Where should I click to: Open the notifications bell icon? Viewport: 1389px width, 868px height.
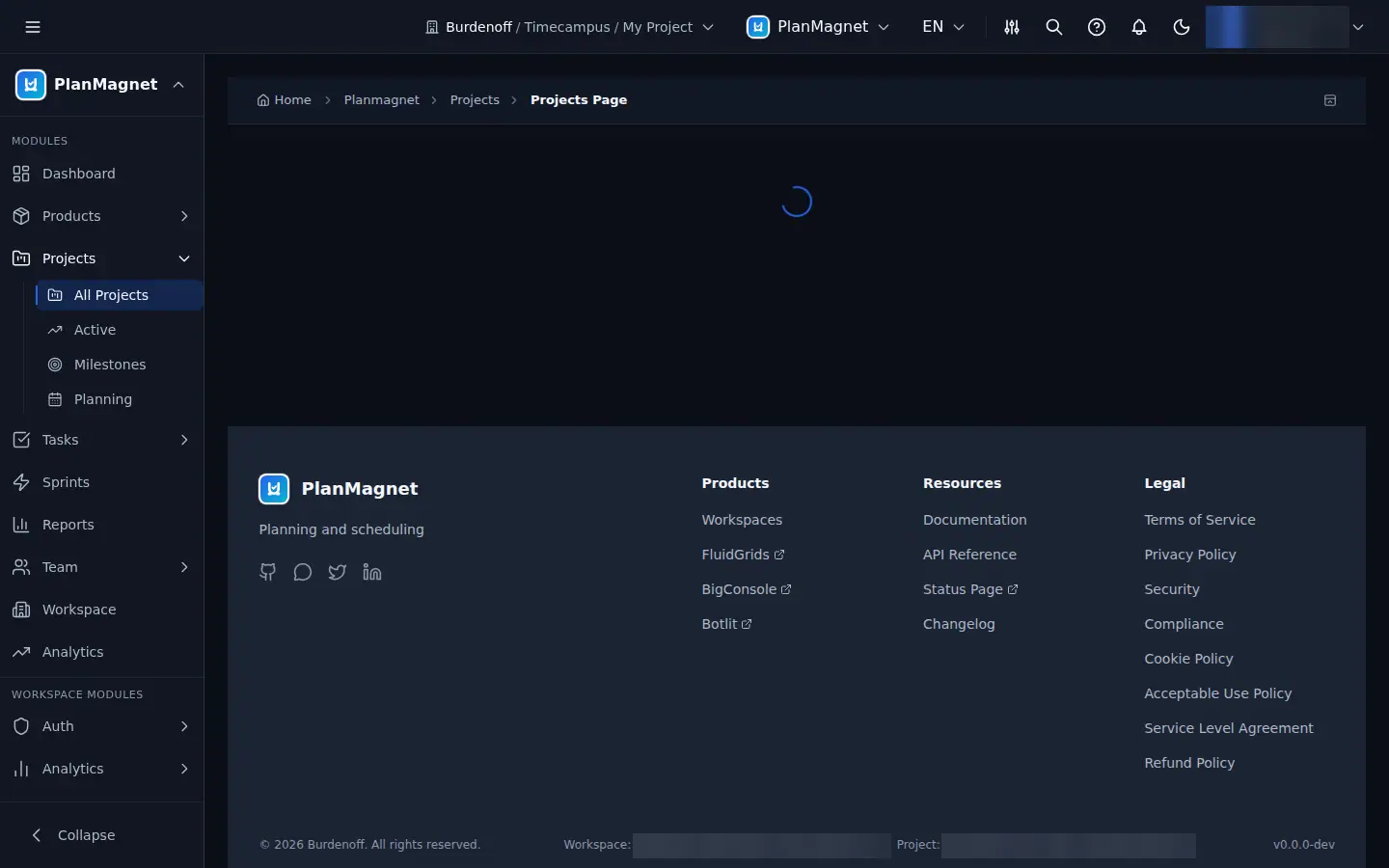(1139, 27)
